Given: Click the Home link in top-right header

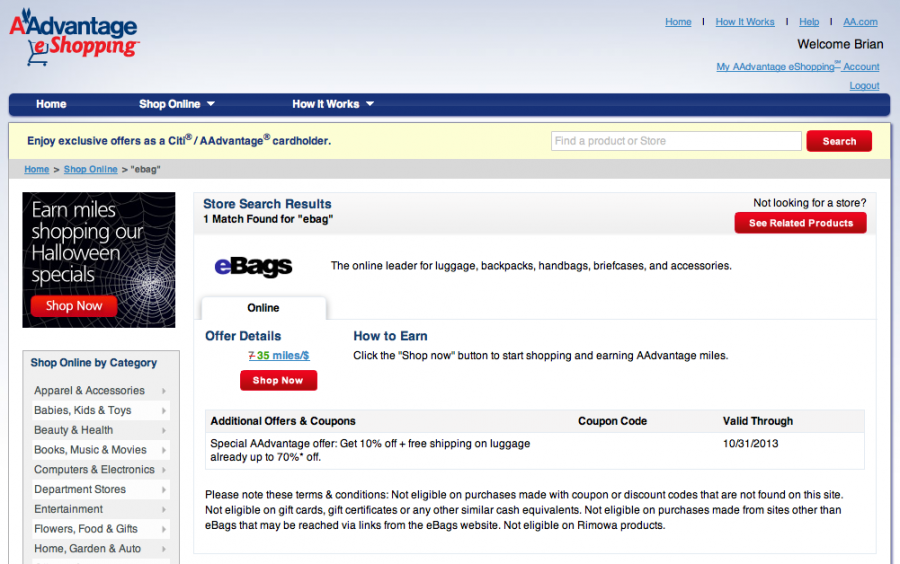Looking at the screenshot, I should click(x=678, y=22).
